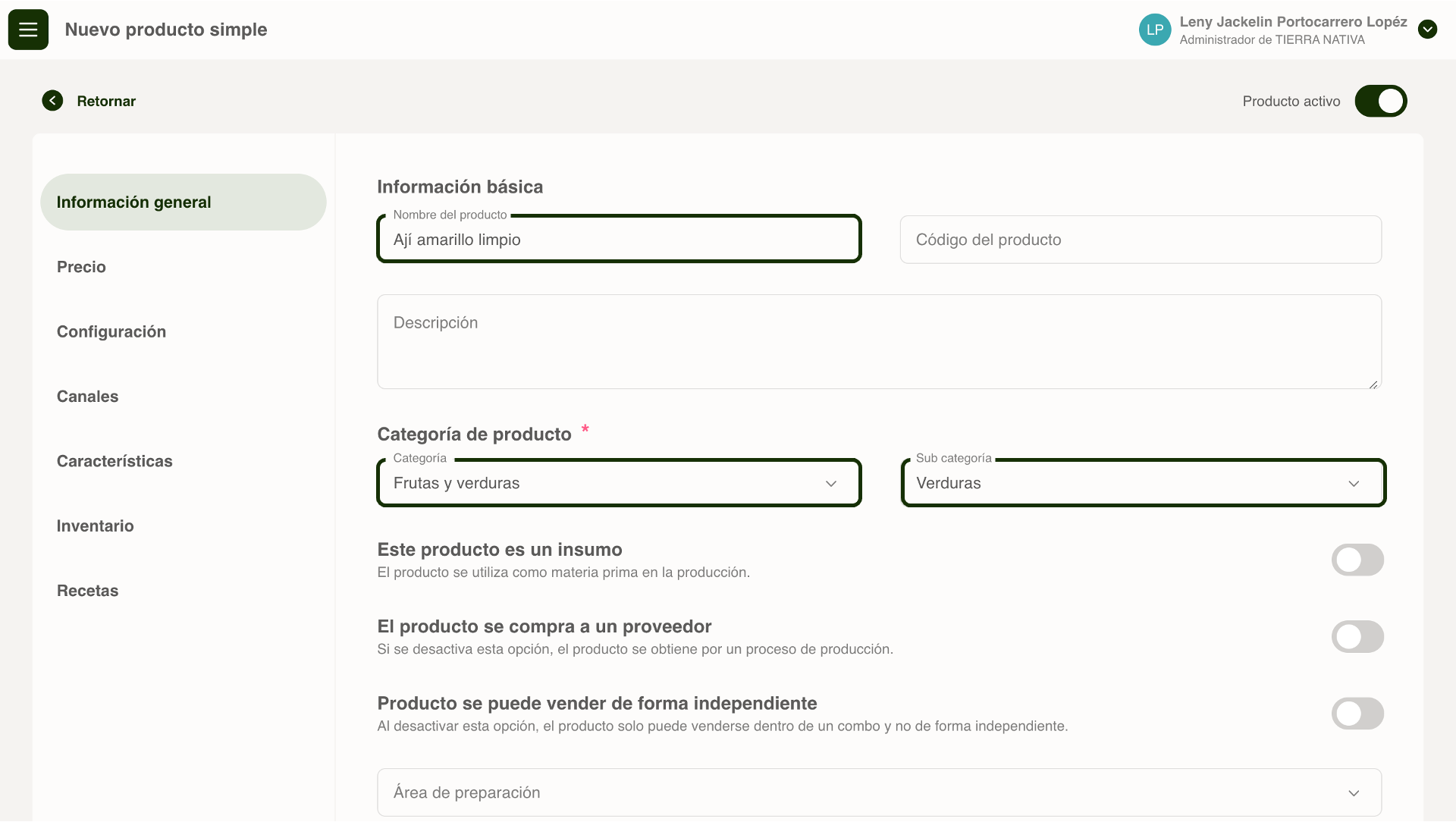Enable El producto se compra a proveedor
The width and height of the screenshot is (1456, 822).
click(x=1357, y=637)
